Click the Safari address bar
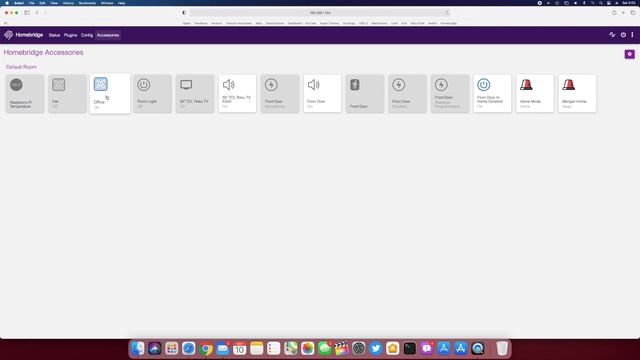The height and width of the screenshot is (360, 640). (320, 13)
